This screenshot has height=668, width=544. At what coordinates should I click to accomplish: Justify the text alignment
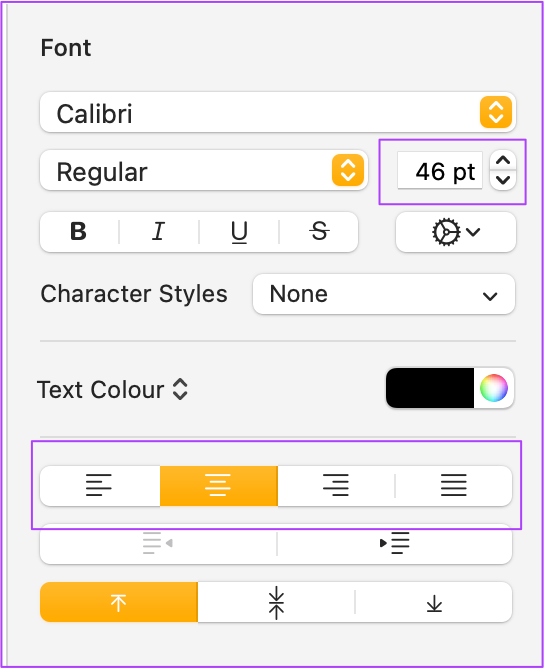click(x=454, y=486)
